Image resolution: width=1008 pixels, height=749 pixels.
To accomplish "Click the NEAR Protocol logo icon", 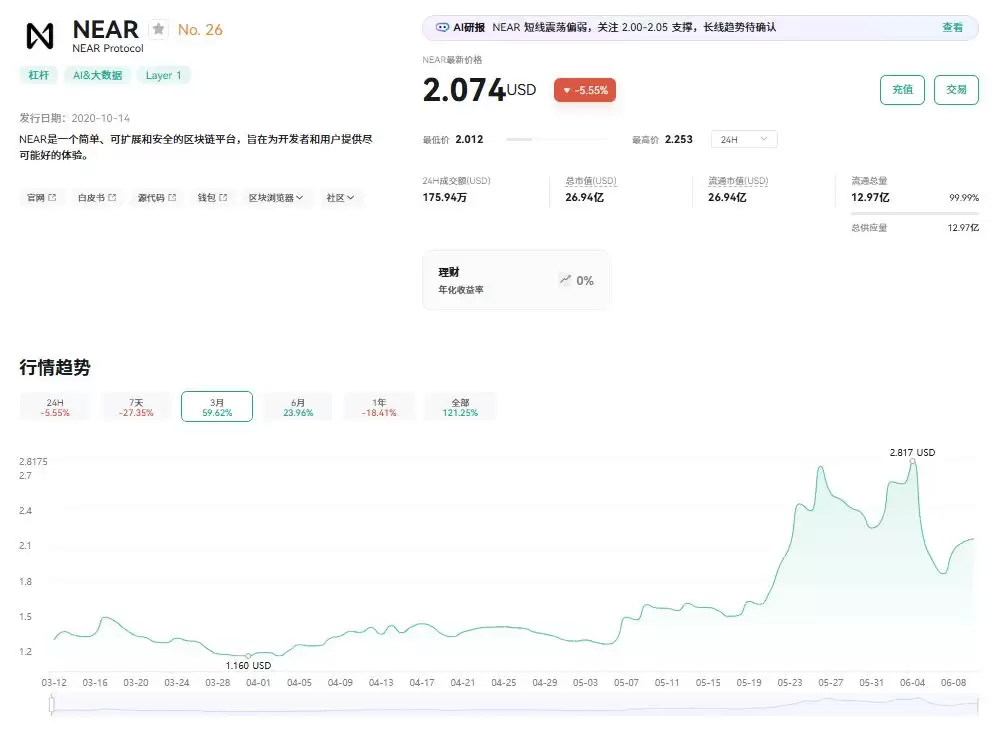I will [x=40, y=36].
